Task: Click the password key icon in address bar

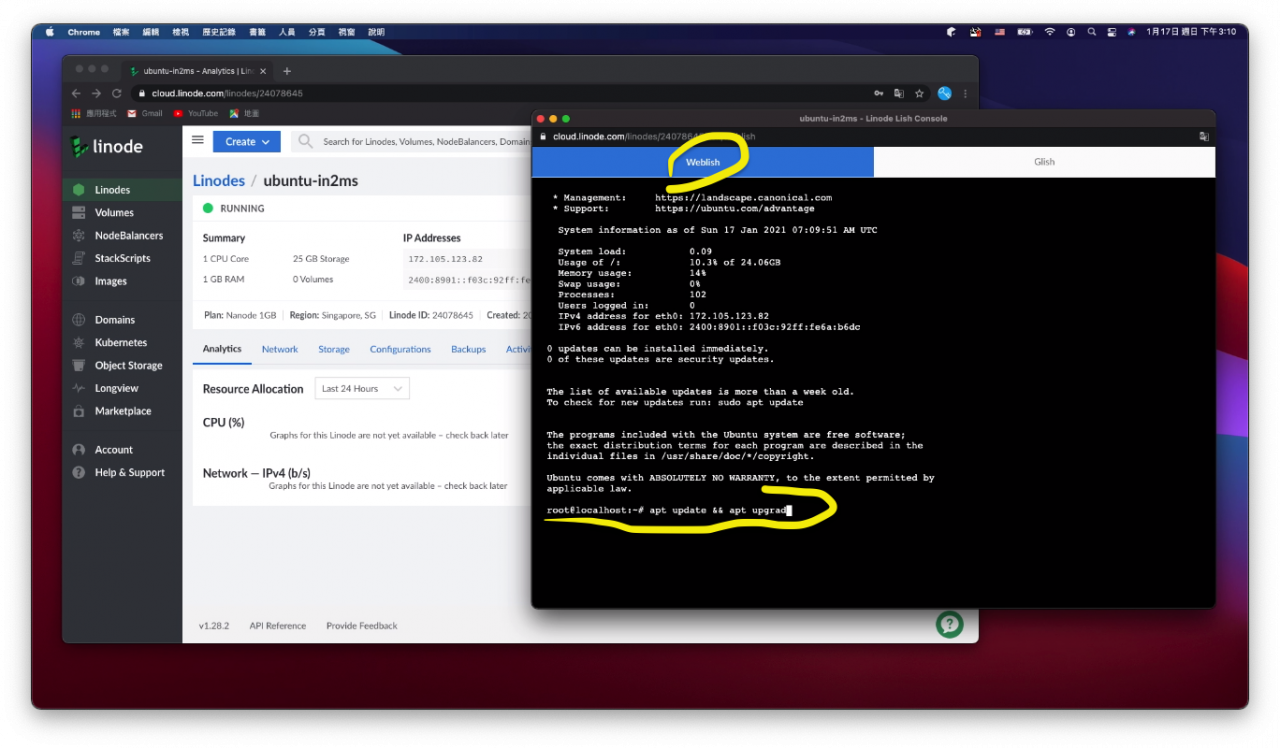Action: (878, 93)
